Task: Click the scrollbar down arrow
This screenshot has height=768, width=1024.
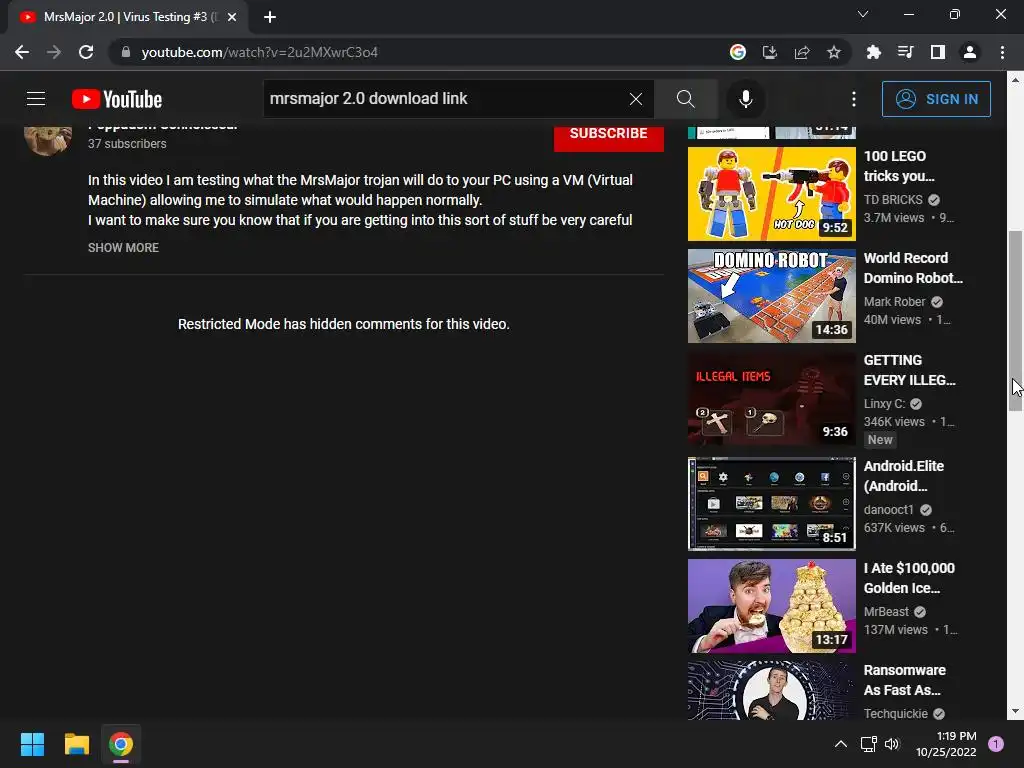Action: (x=1015, y=712)
